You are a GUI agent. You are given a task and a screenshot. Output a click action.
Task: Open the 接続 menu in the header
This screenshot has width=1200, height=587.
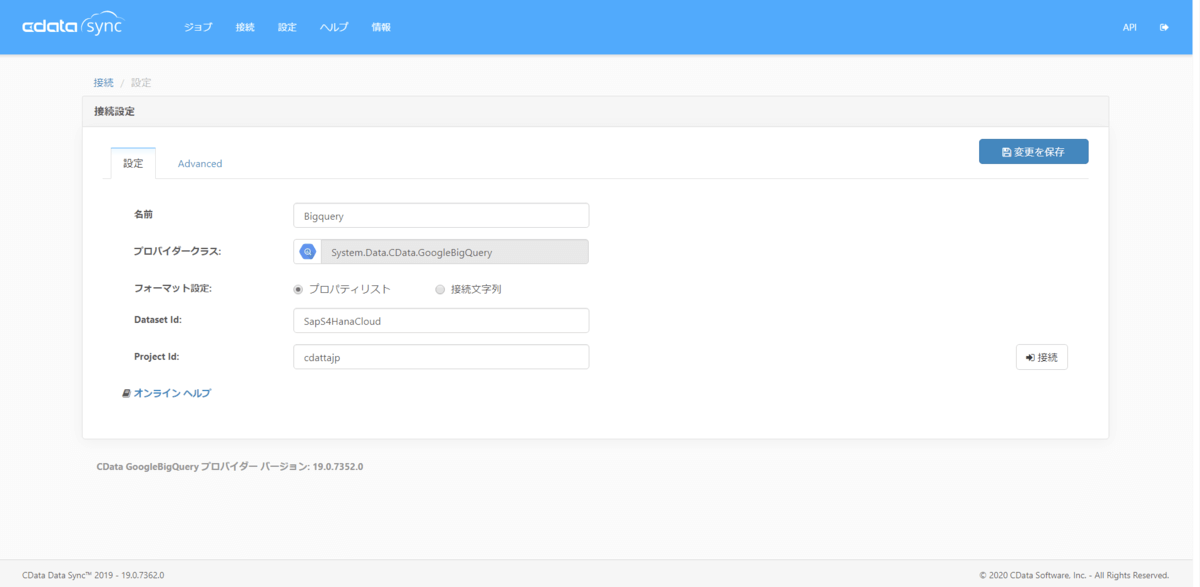[x=245, y=27]
